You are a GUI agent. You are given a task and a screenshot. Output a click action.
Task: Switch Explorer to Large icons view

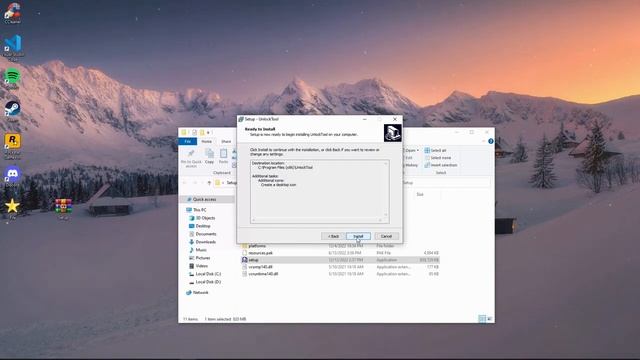coord(489,319)
